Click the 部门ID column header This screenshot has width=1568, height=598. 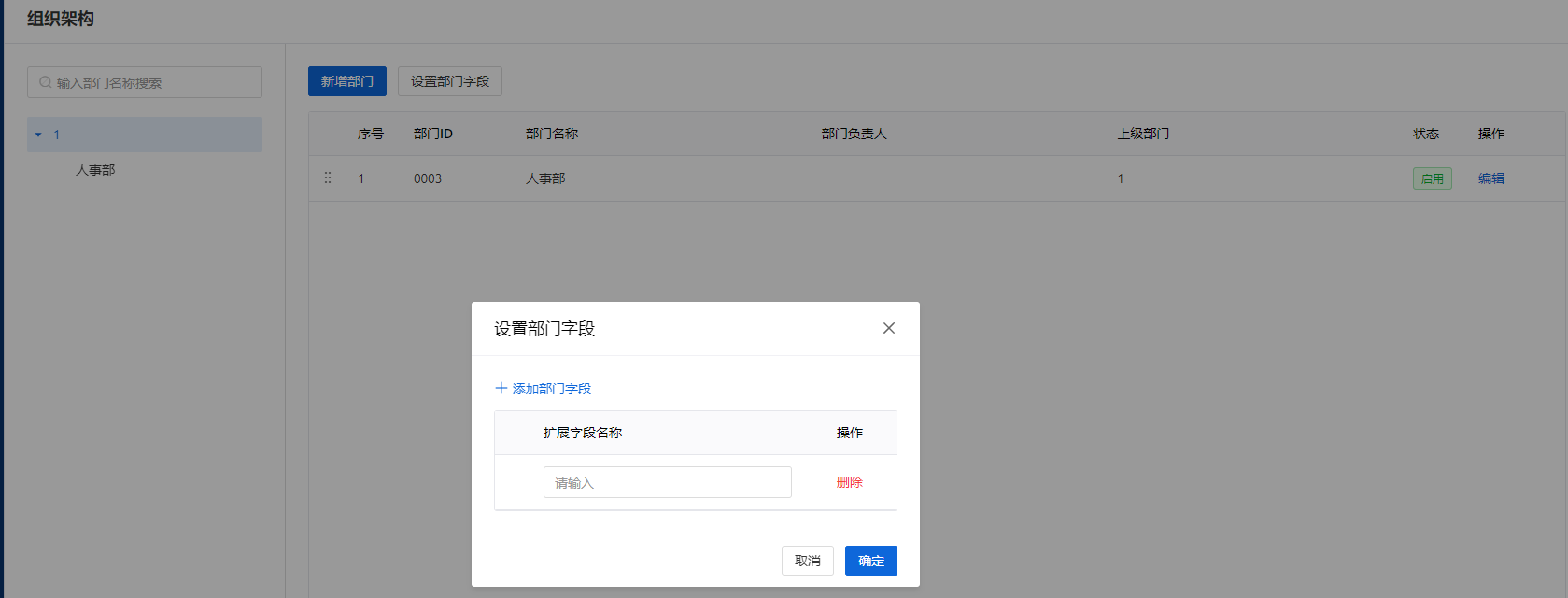433,134
